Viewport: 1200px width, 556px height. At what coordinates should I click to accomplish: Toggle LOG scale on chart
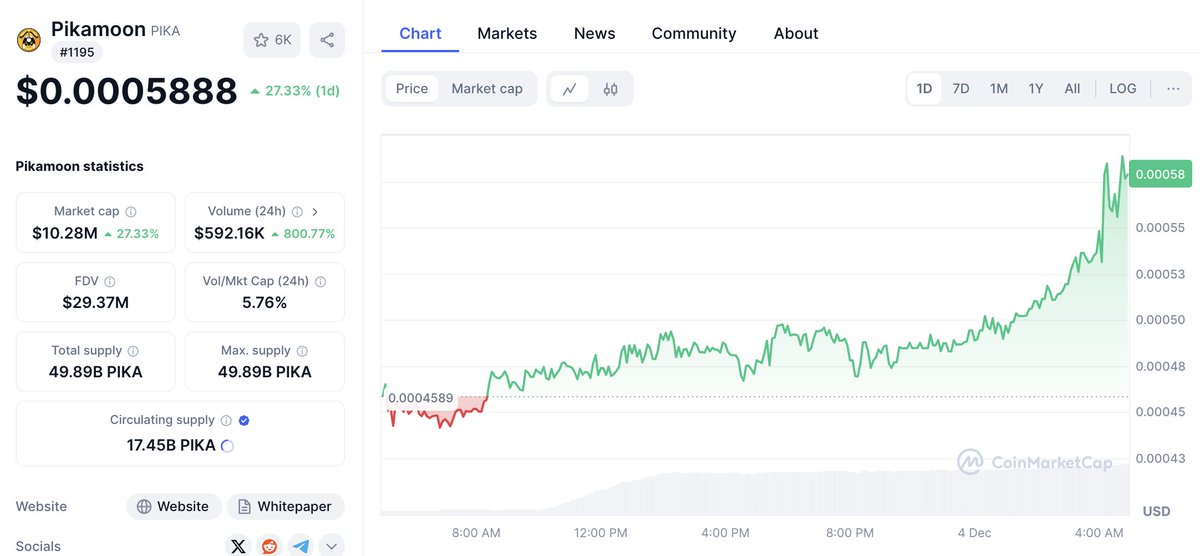click(1123, 89)
